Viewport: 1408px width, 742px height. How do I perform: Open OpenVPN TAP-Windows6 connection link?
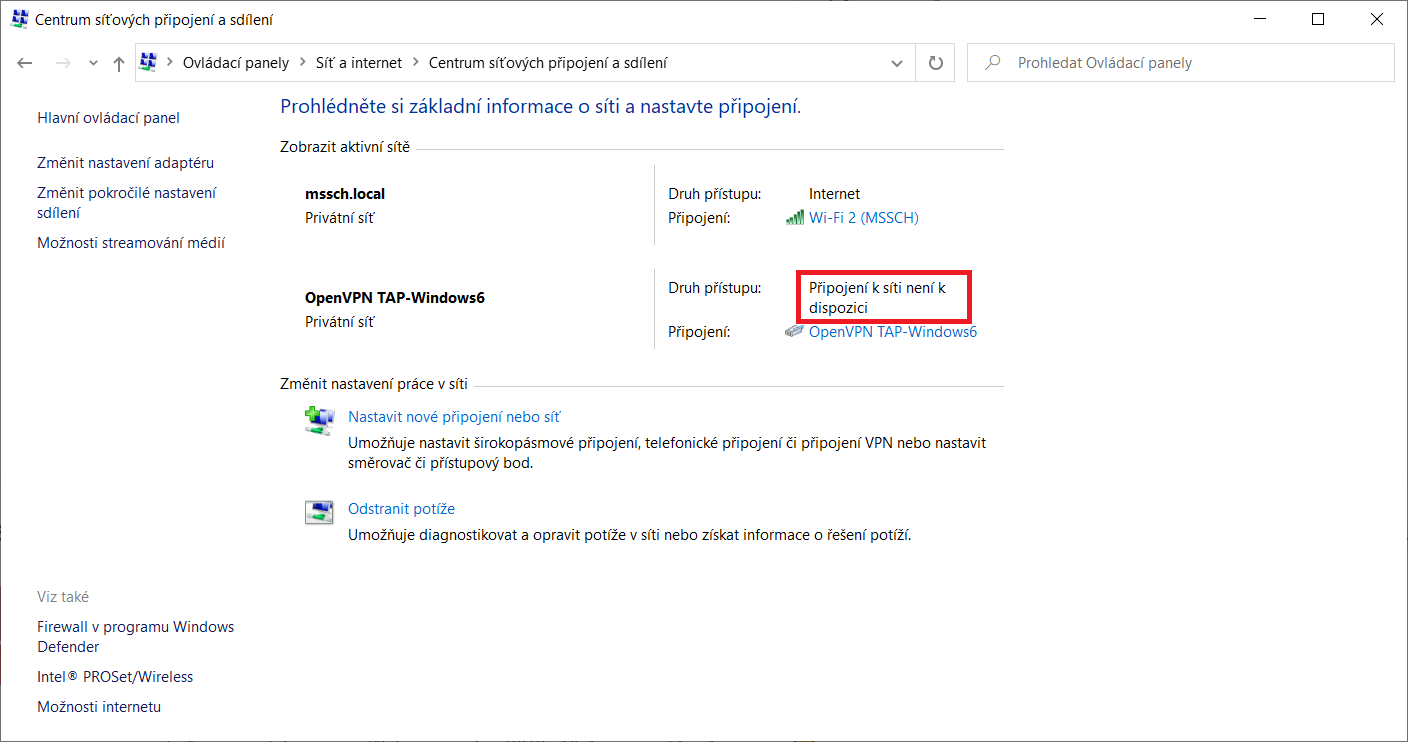[892, 332]
